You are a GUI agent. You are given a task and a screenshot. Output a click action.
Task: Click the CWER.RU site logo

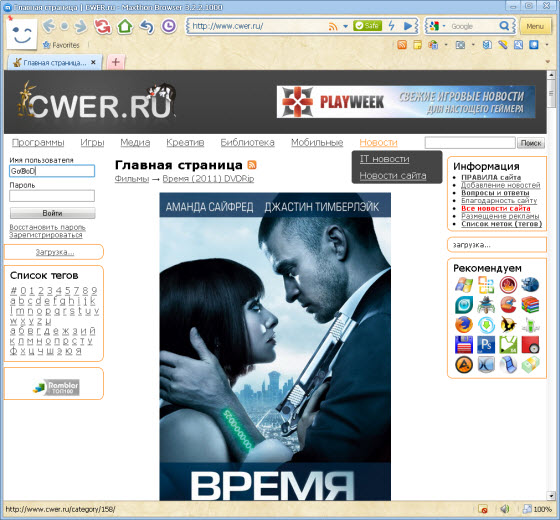(x=96, y=101)
